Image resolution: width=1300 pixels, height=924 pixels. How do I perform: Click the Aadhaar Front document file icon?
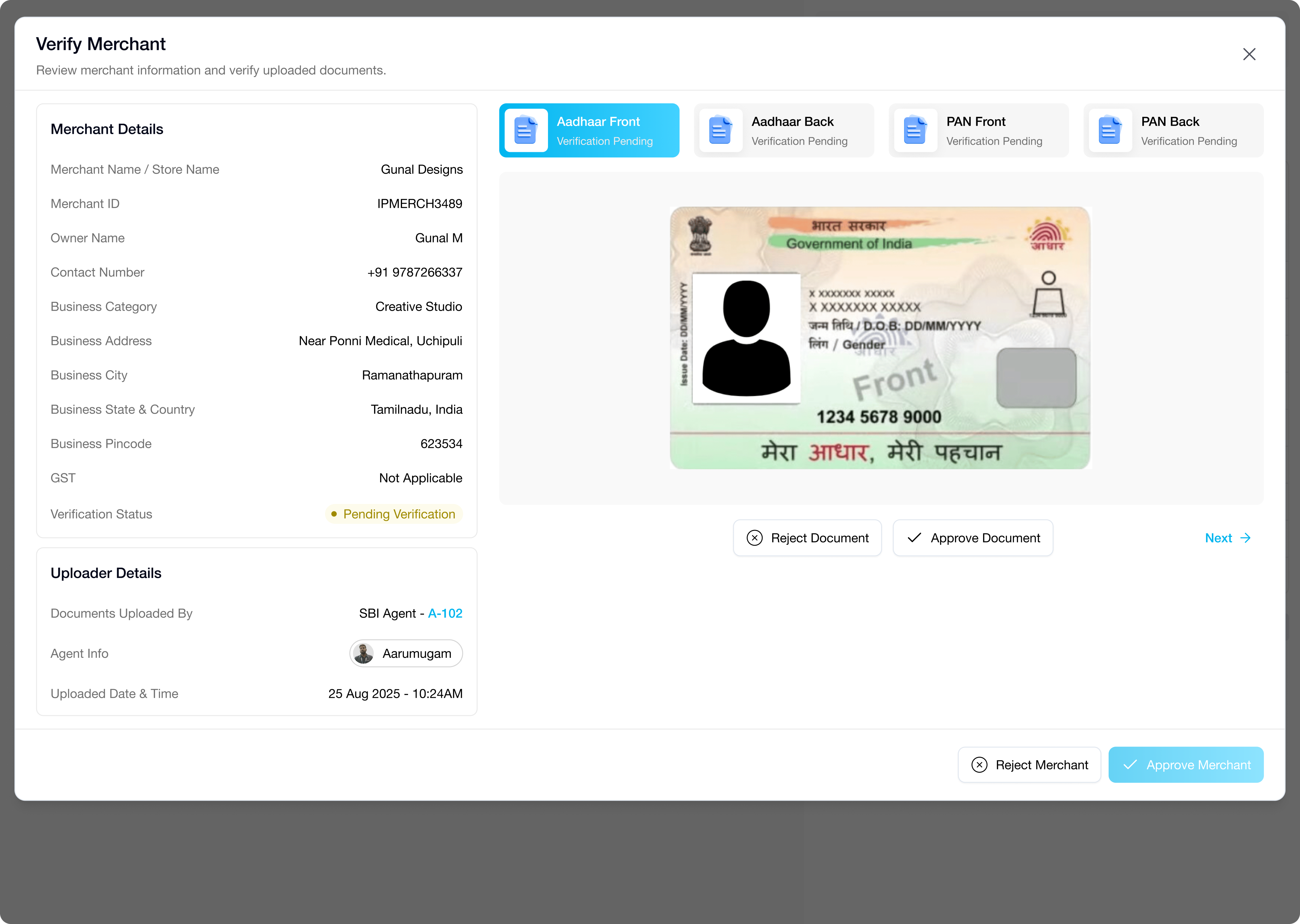tap(525, 130)
